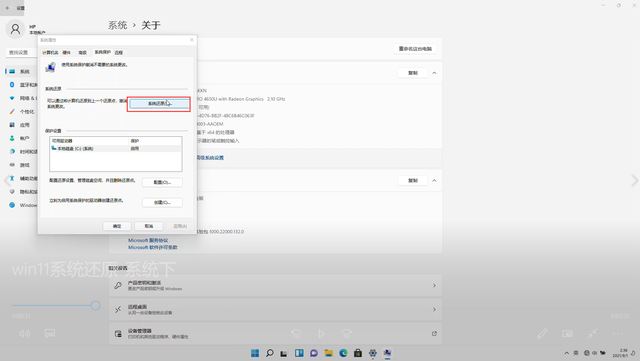The width and height of the screenshot is (640, 361).
Task: Open the Microsoft 软件许可条款 link
Action: (x=153, y=247)
